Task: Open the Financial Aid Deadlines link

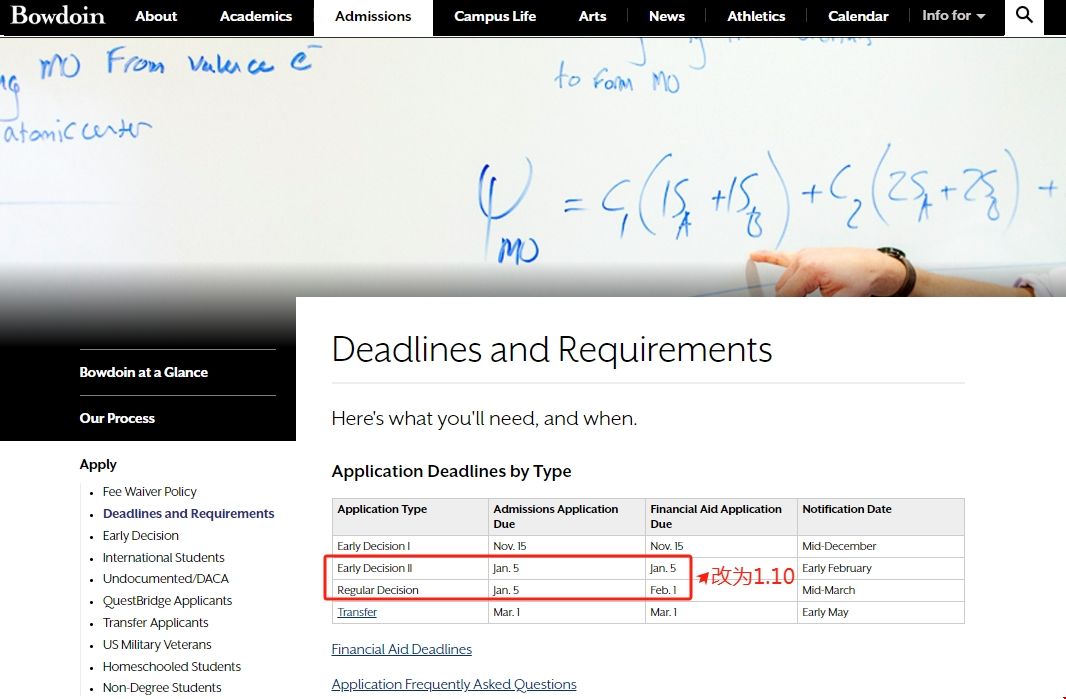Action: click(x=401, y=649)
